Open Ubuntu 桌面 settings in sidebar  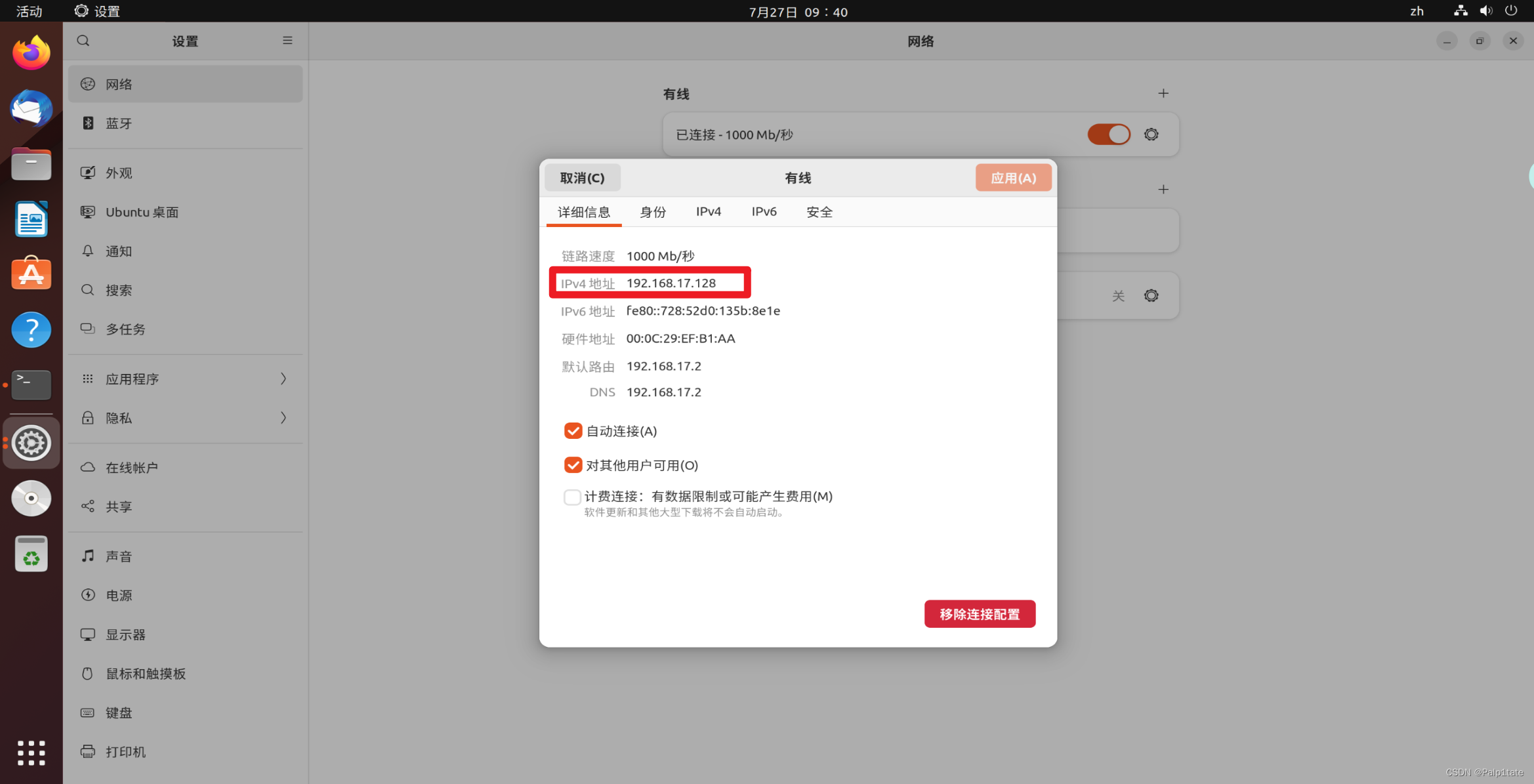(185, 213)
